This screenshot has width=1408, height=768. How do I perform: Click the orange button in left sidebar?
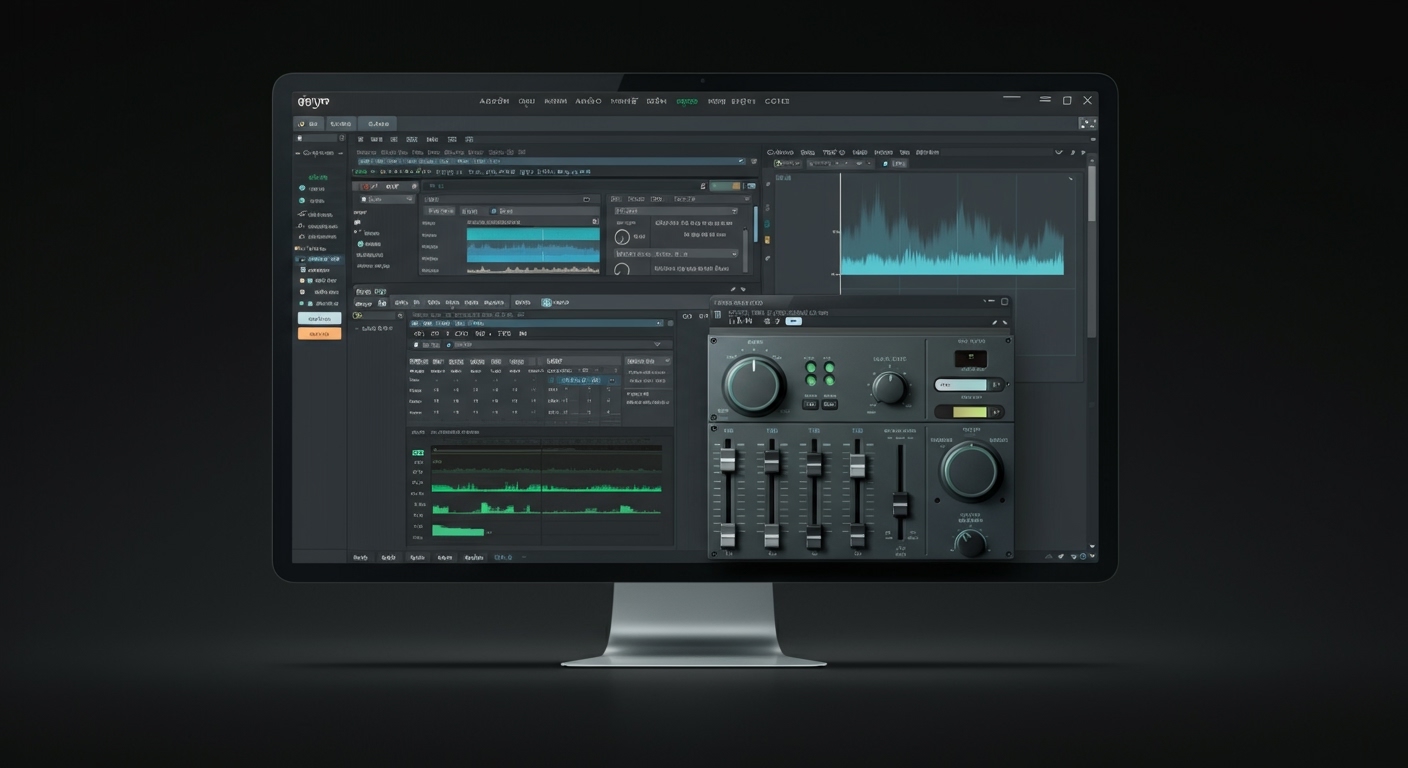(319, 333)
